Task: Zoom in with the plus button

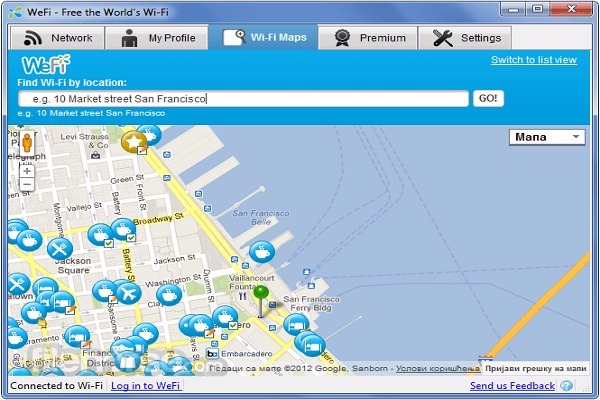Action: [27, 171]
